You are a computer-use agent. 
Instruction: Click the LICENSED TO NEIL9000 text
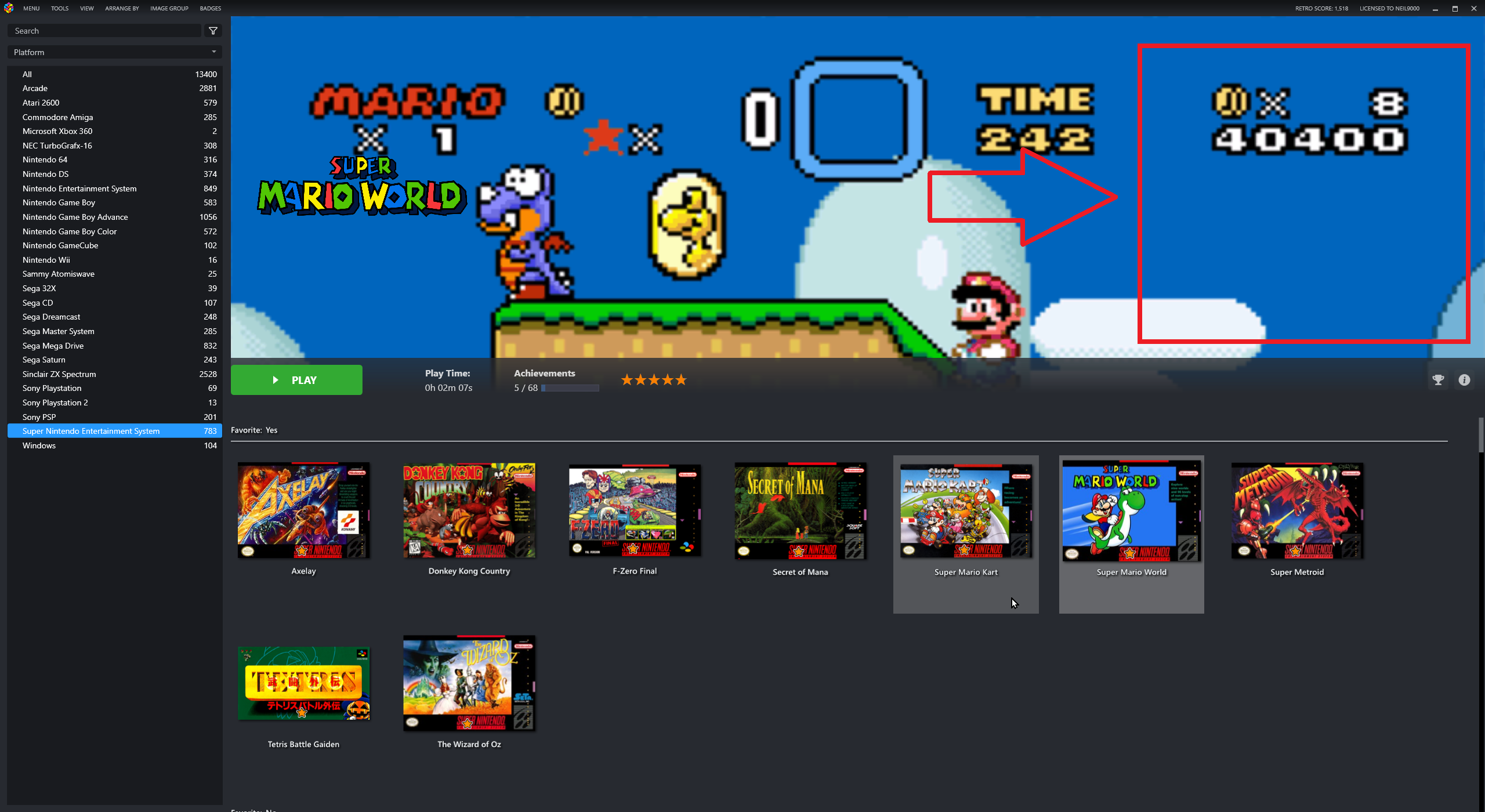[1389, 8]
